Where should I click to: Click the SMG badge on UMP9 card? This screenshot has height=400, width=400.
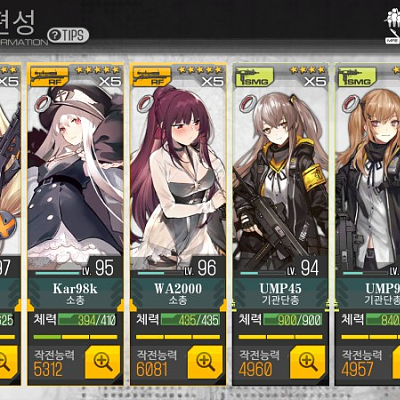357,76
